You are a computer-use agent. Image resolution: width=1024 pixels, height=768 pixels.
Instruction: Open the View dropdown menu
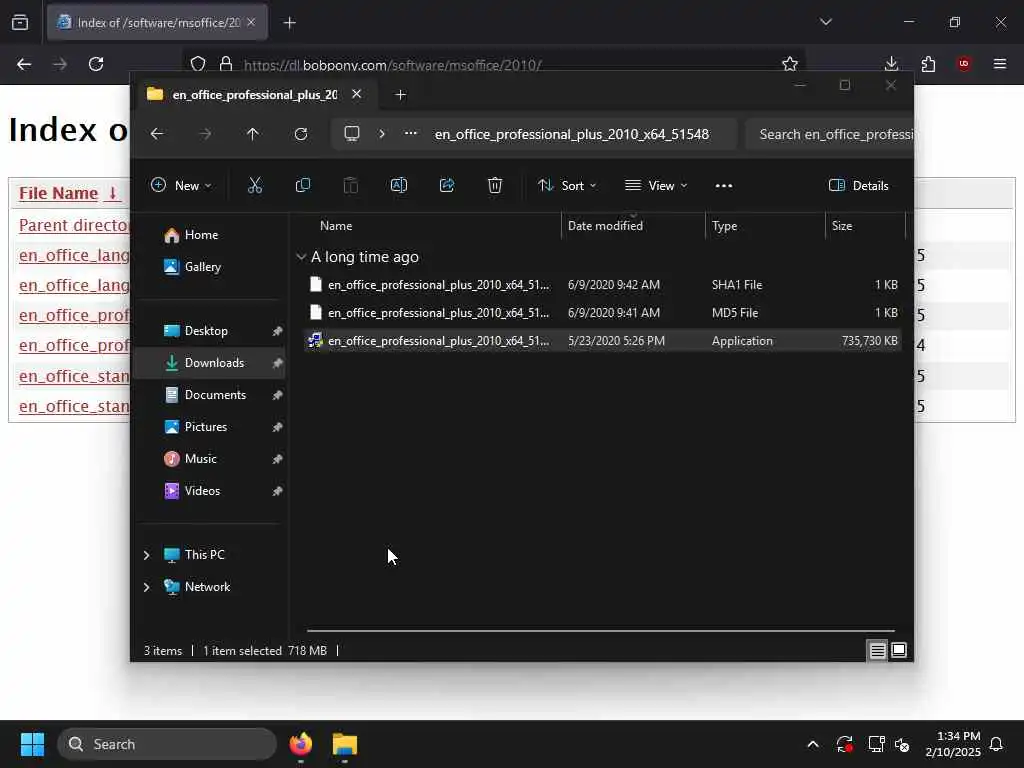point(656,185)
